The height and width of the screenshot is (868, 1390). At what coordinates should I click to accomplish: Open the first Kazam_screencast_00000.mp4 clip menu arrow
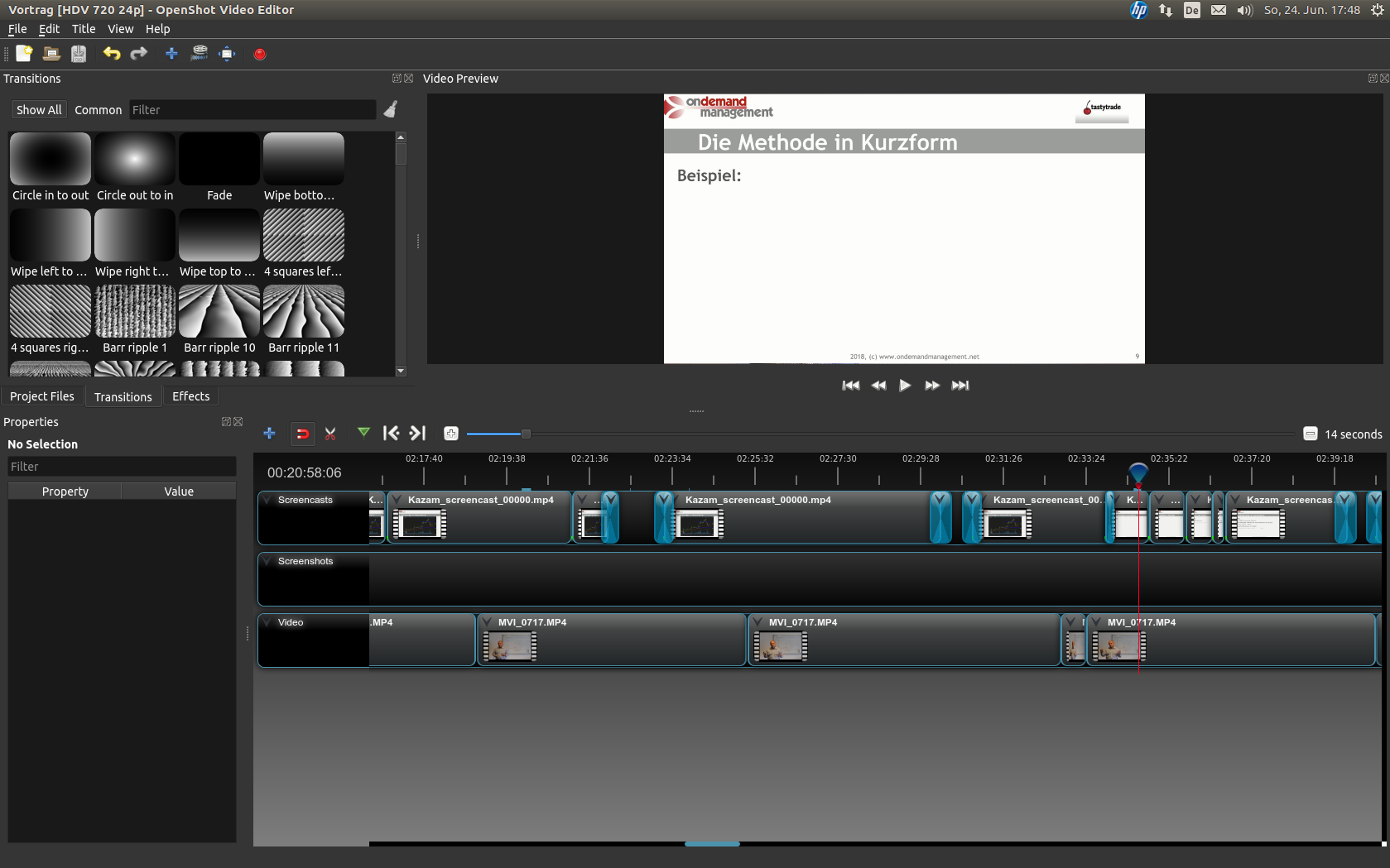[x=397, y=500]
